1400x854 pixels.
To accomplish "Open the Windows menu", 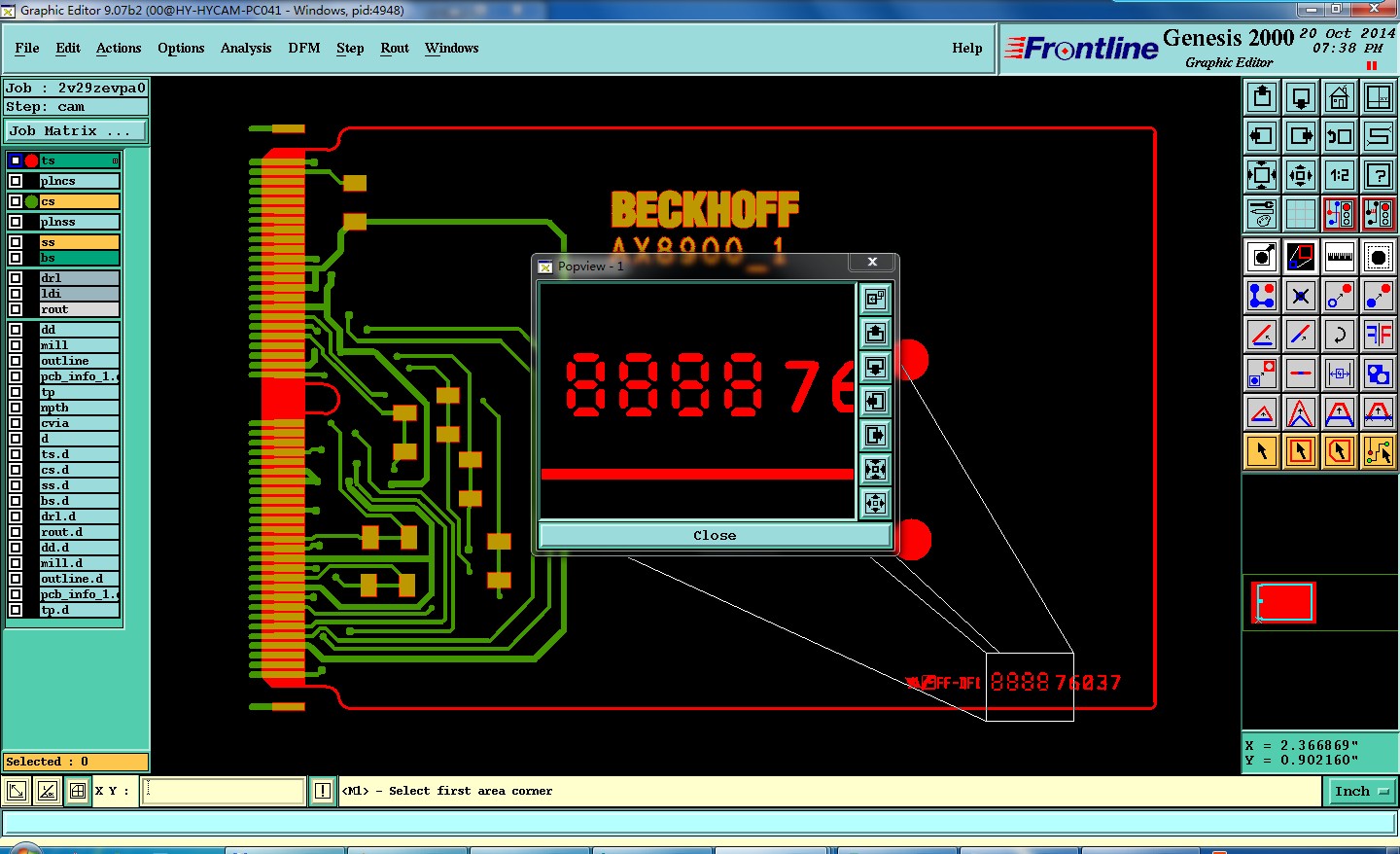I will (451, 48).
